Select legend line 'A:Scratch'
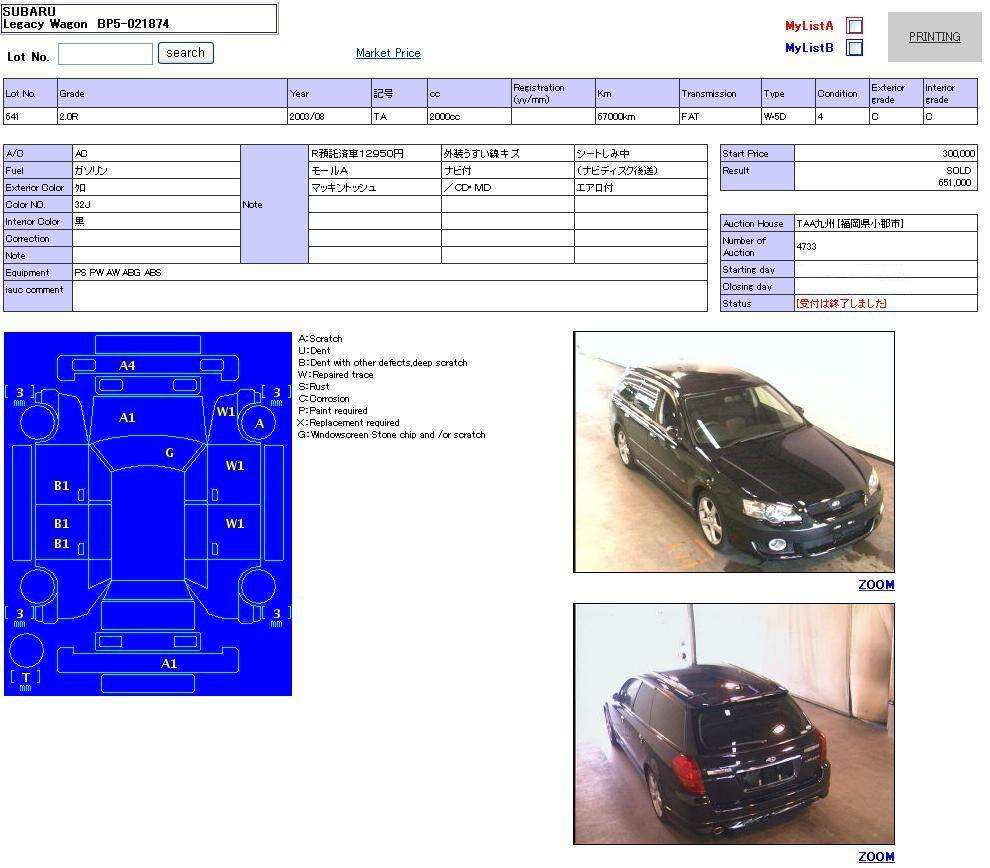Screen dimensions: 990x868 (x=320, y=339)
